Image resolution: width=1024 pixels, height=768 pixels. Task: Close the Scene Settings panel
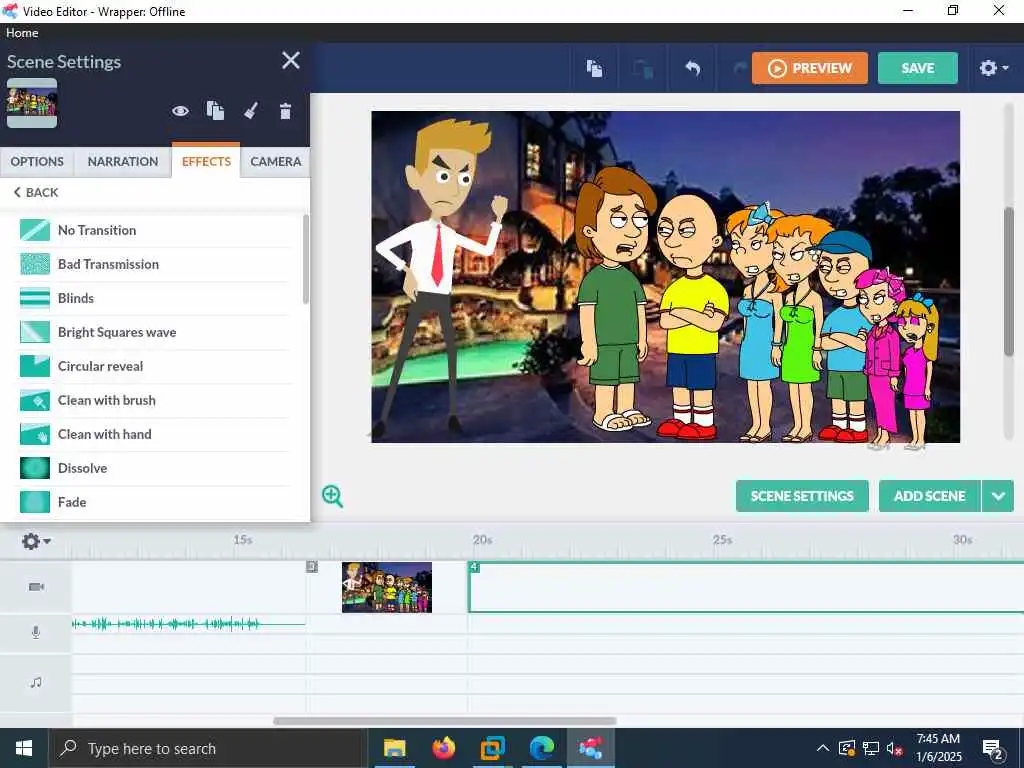coord(291,61)
